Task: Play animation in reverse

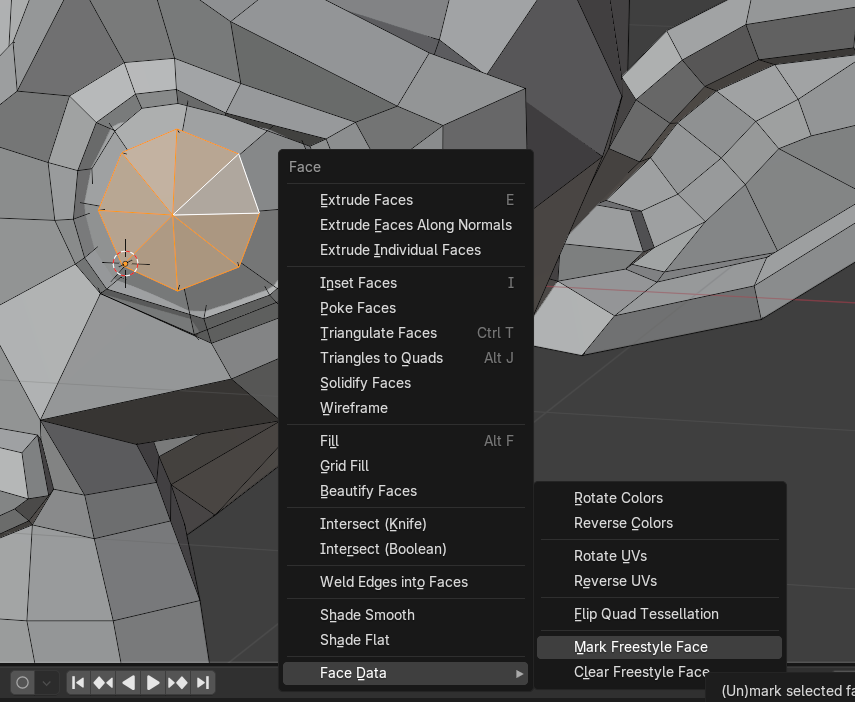Action: pos(128,682)
